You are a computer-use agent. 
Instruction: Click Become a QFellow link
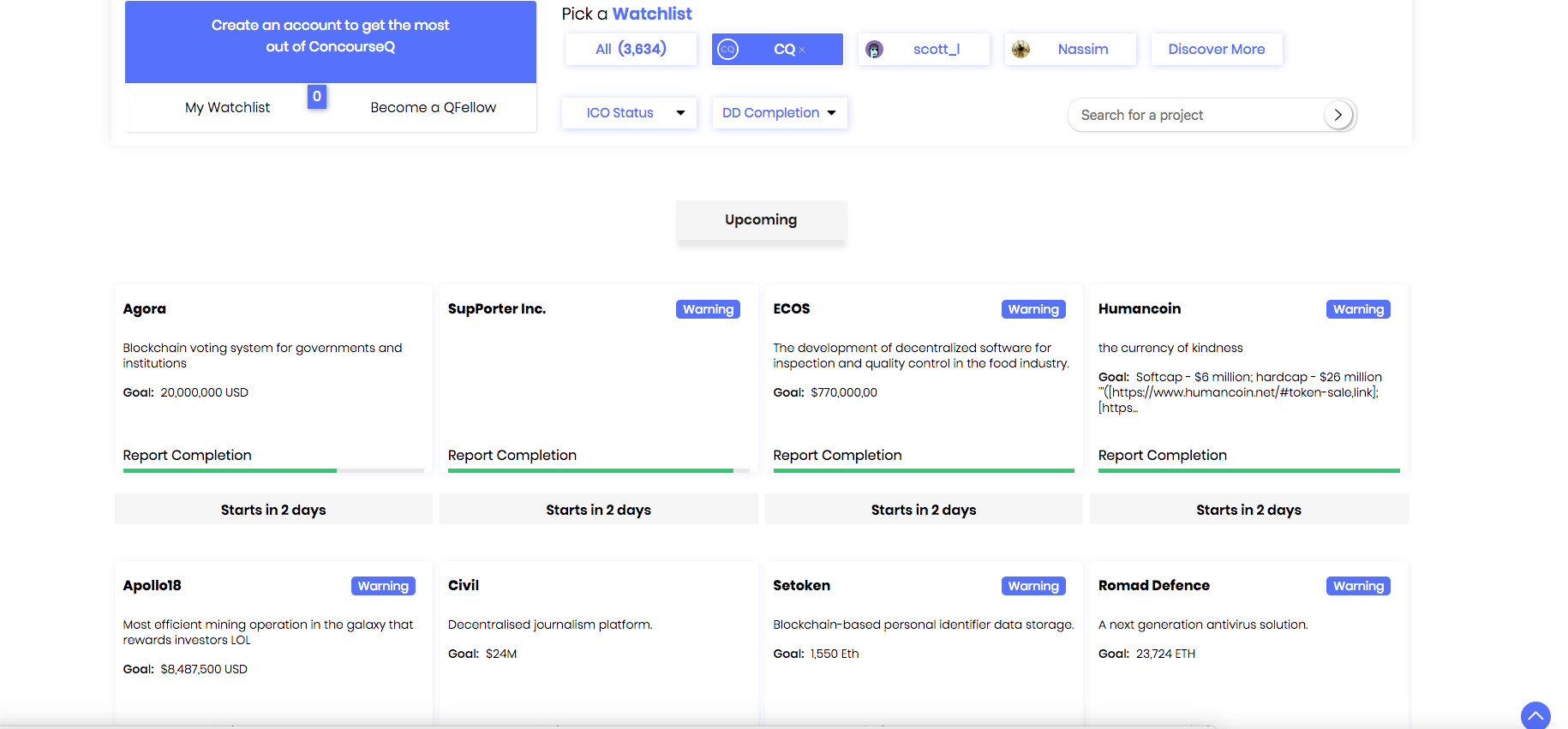433,108
